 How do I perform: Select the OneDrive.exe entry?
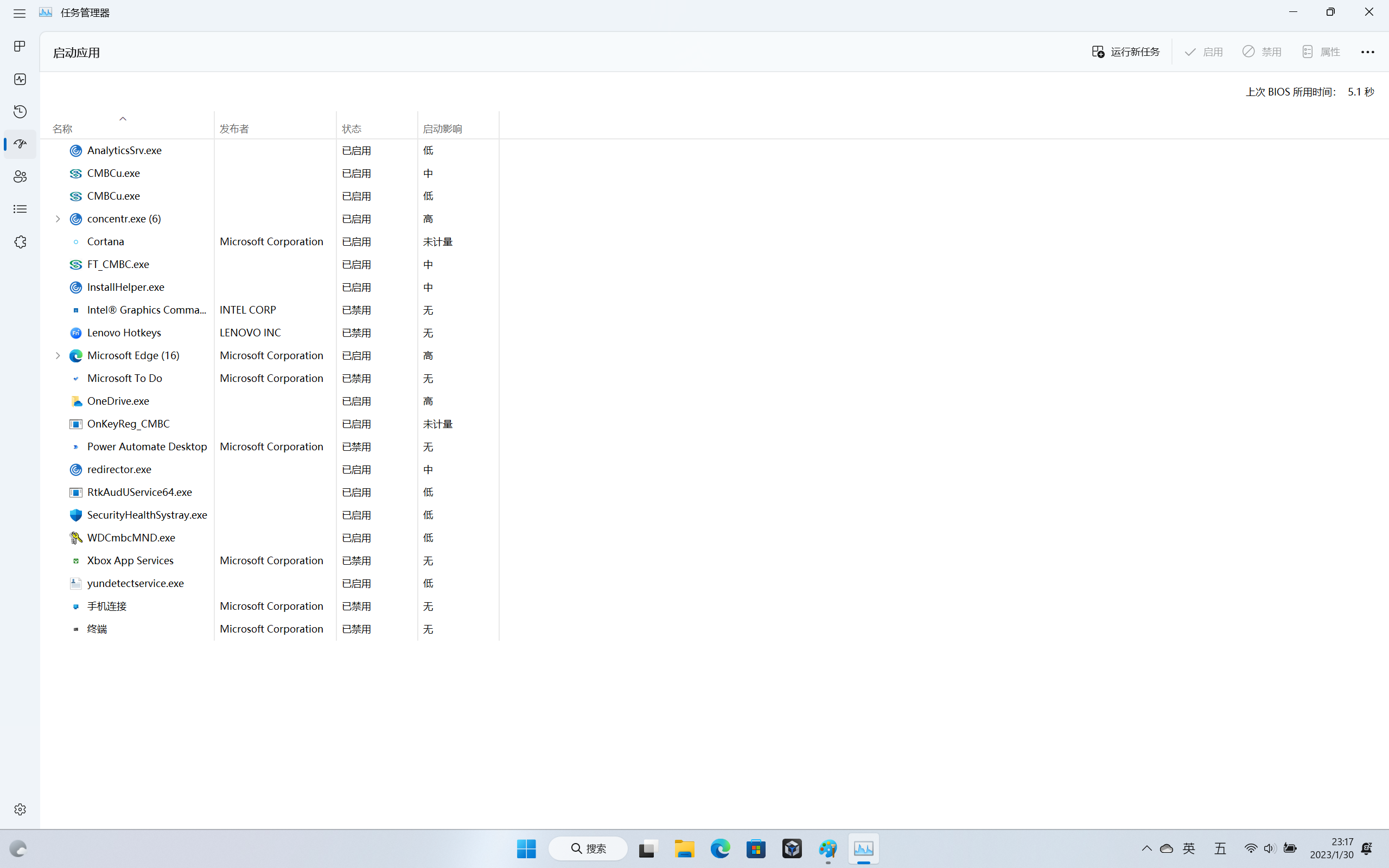270,401
